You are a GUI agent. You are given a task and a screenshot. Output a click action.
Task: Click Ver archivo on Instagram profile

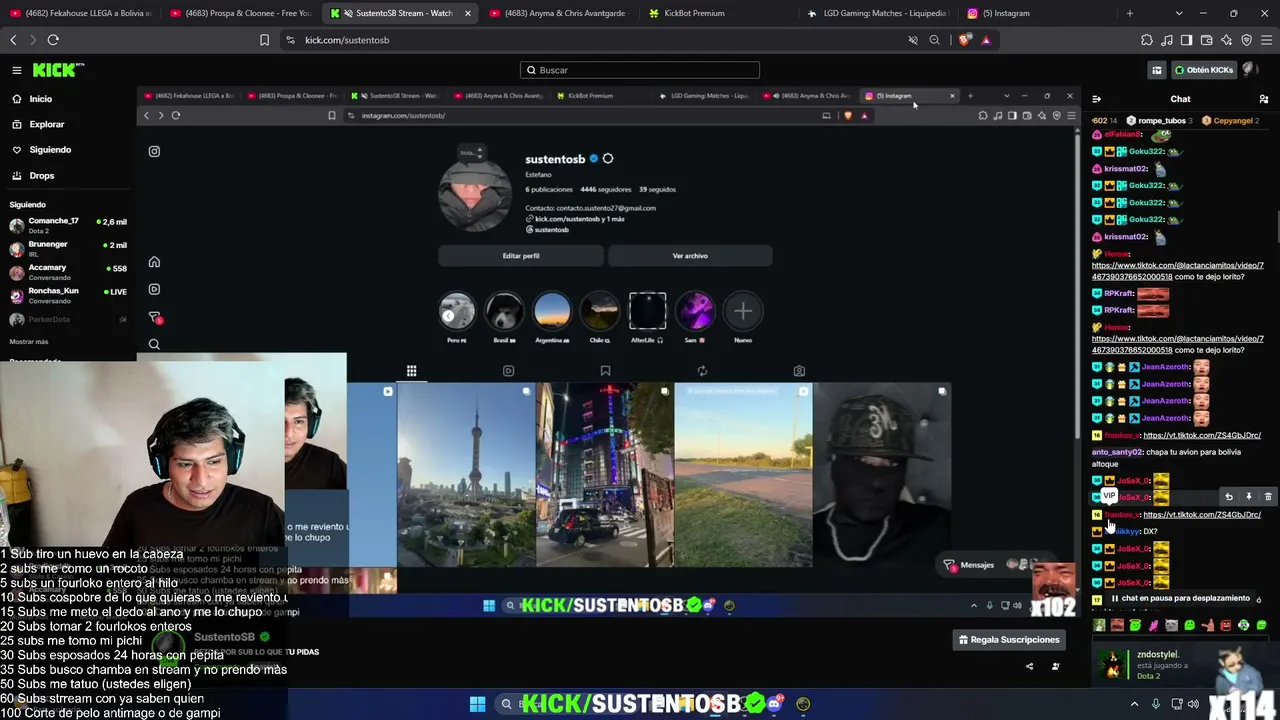pos(690,256)
